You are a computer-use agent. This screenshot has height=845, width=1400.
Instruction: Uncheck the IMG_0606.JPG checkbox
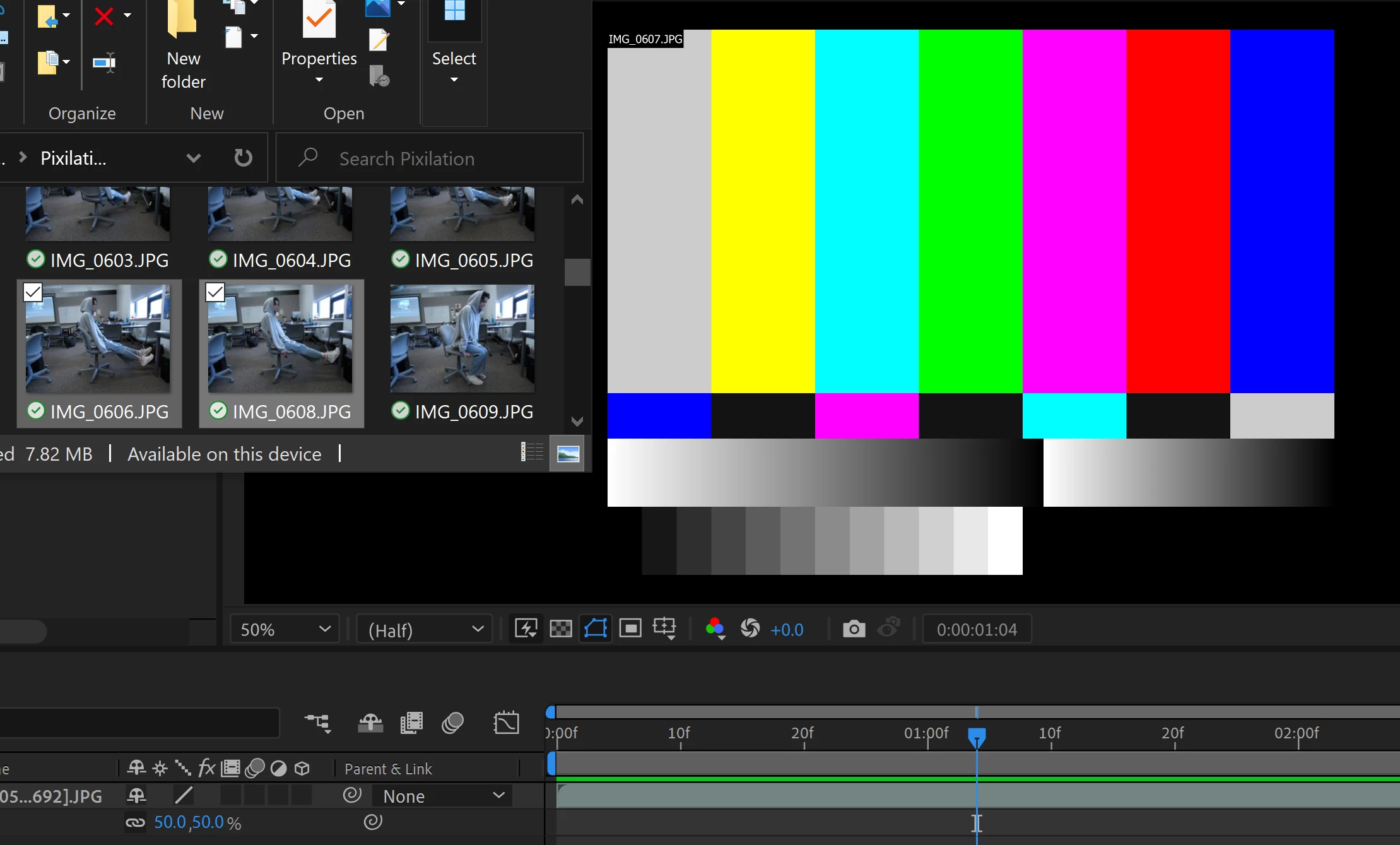click(33, 292)
